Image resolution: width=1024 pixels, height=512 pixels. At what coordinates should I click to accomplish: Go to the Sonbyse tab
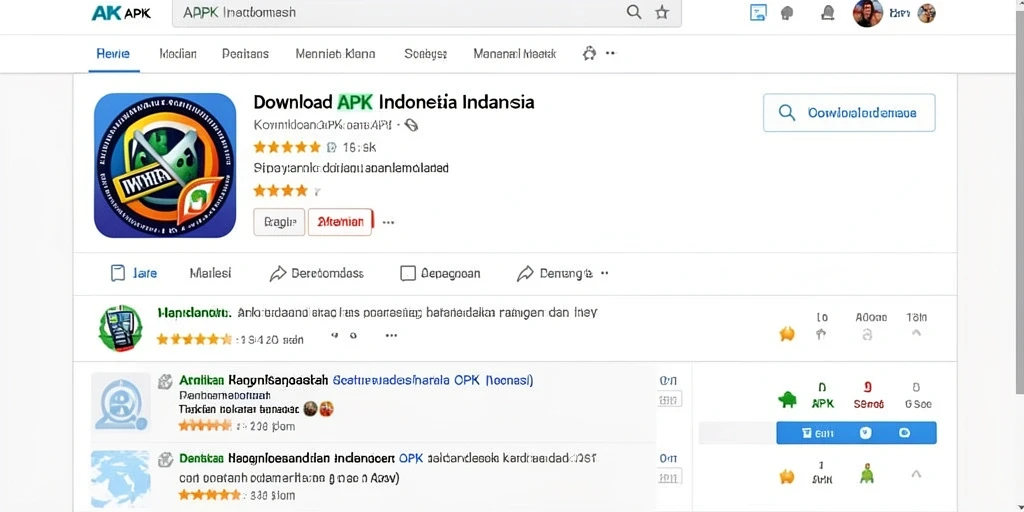[425, 54]
